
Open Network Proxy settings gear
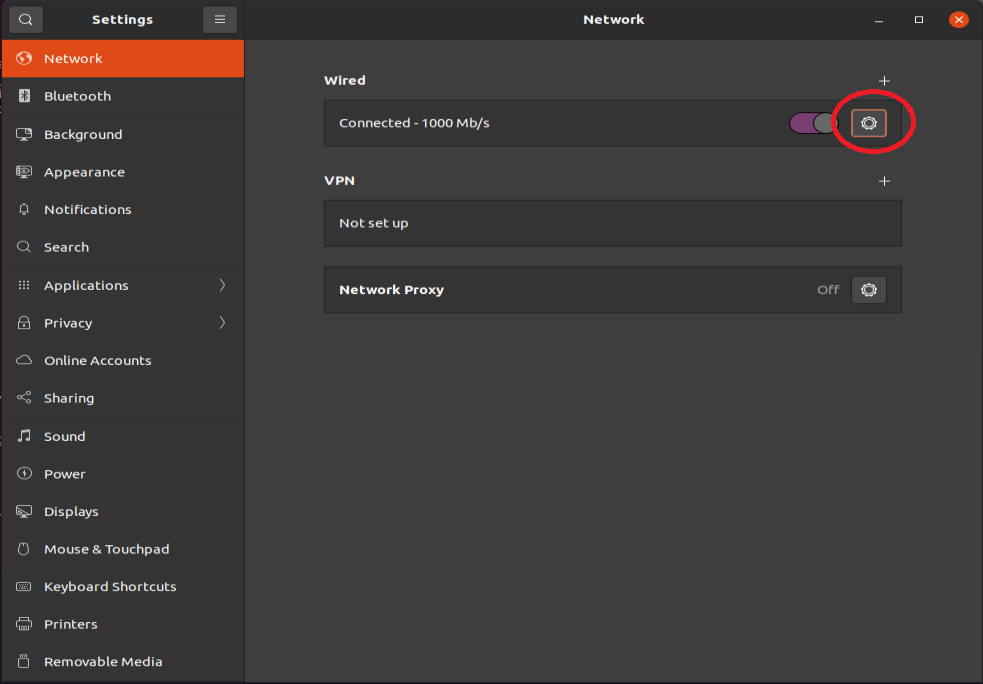[x=868, y=290]
